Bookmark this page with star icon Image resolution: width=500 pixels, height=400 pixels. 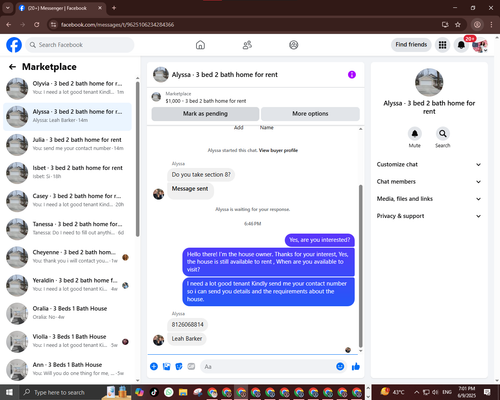(458, 25)
